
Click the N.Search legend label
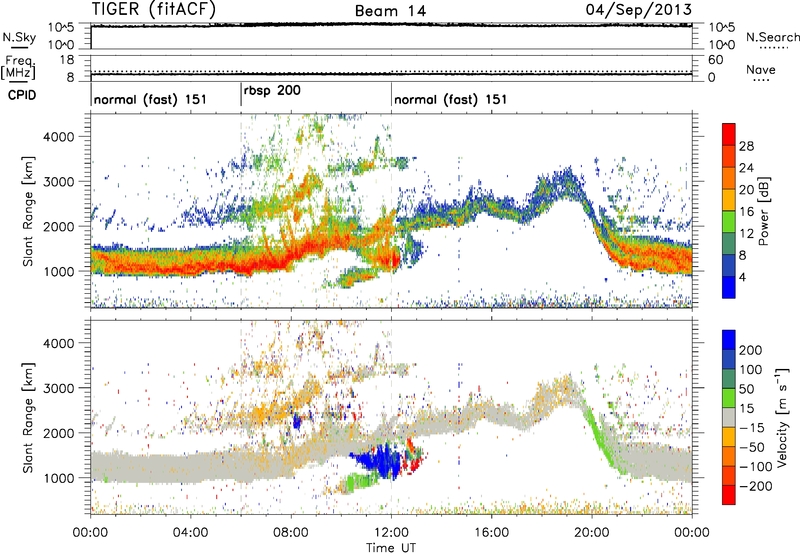click(772, 37)
